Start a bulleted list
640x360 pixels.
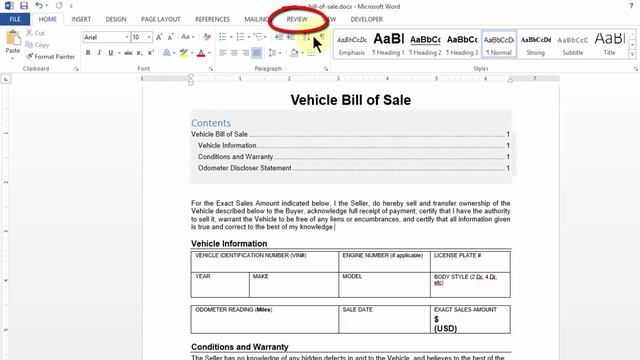pos(222,37)
